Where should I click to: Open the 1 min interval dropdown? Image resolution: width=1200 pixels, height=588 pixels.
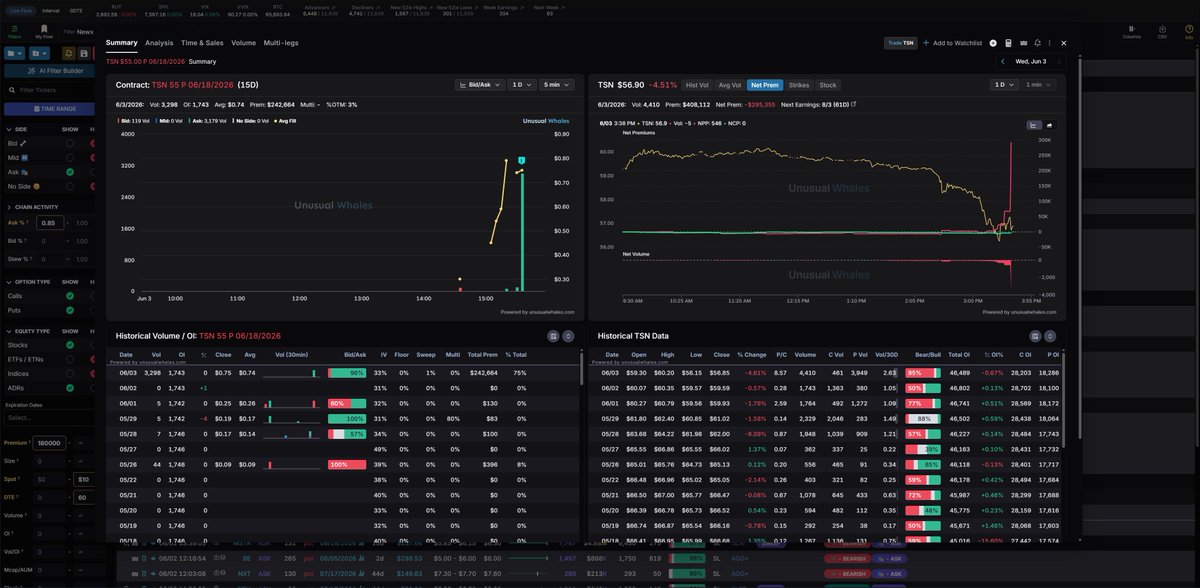point(1039,85)
